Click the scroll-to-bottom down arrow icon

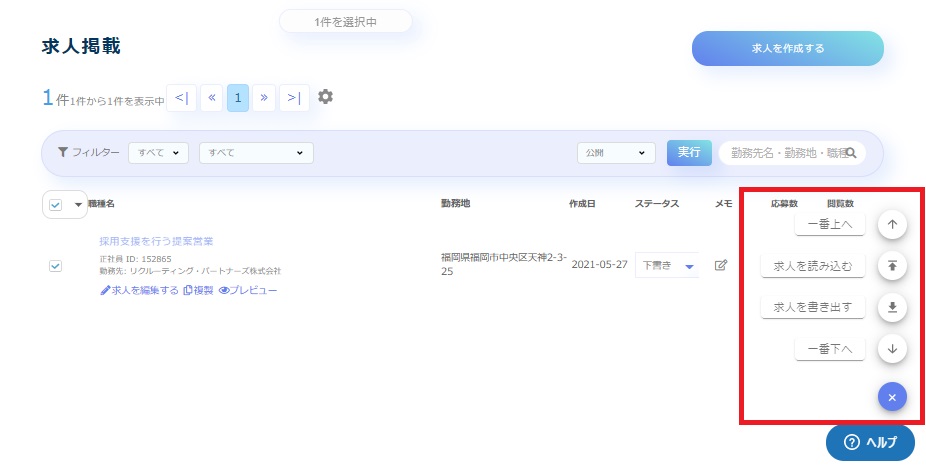[x=891, y=349]
